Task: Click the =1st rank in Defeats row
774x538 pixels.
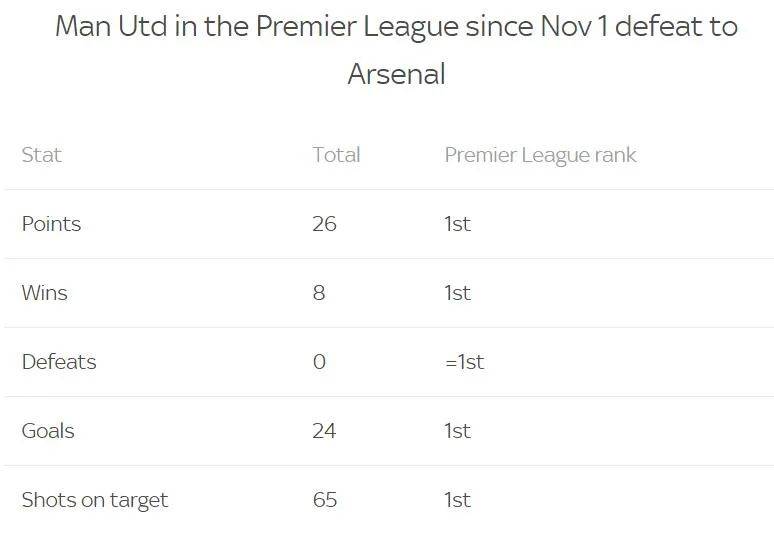Action: click(464, 362)
